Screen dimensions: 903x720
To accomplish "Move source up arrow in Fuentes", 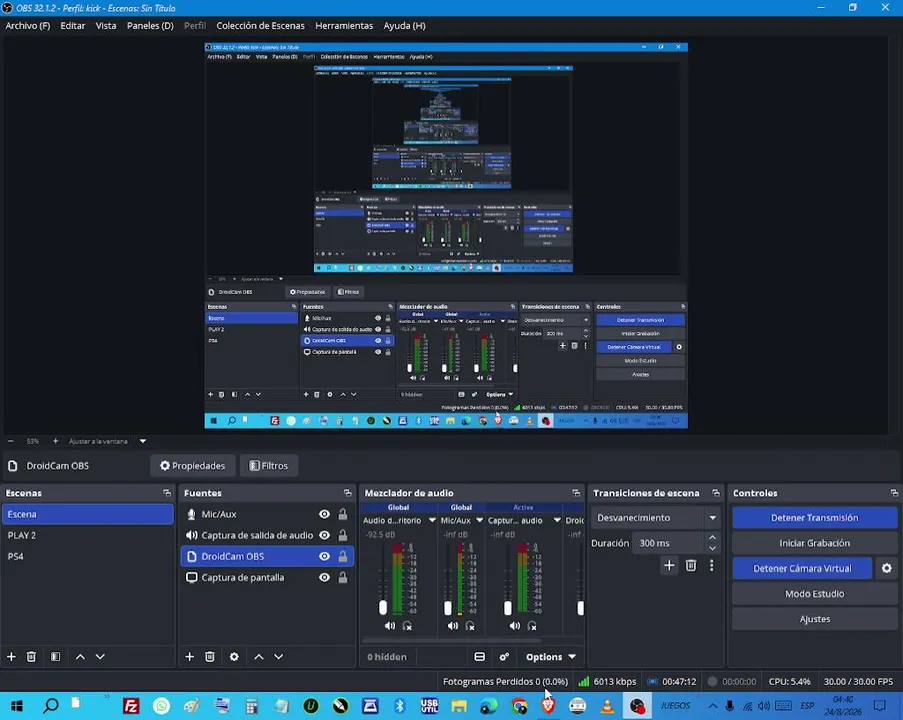I will pos(259,657).
